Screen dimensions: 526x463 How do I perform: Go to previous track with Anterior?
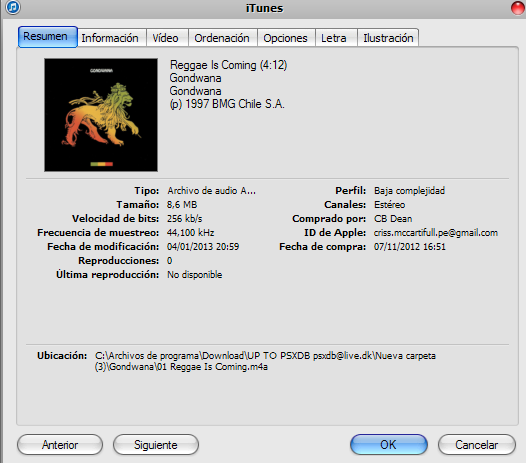tap(60, 445)
